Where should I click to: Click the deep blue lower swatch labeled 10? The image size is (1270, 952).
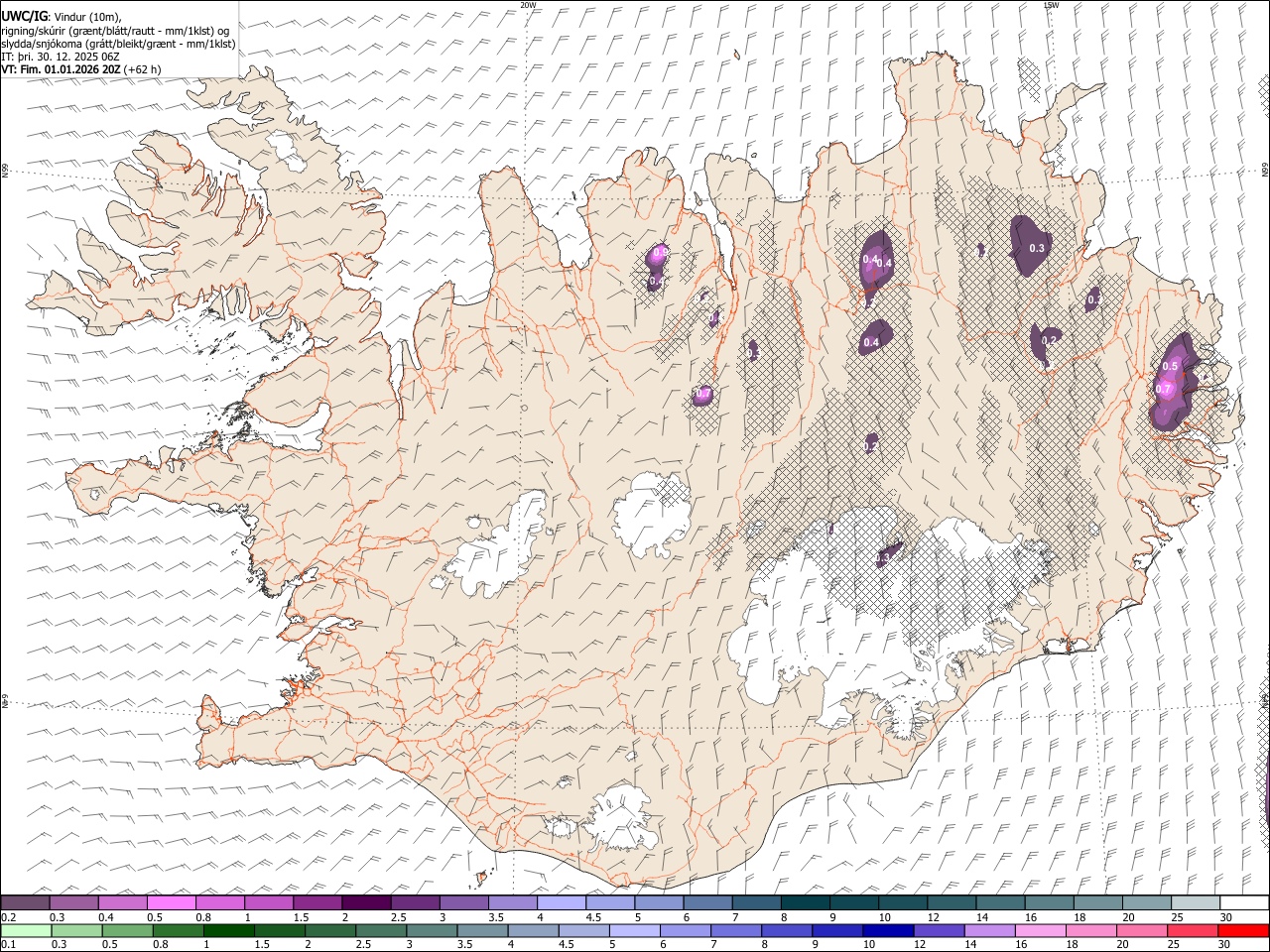click(889, 930)
